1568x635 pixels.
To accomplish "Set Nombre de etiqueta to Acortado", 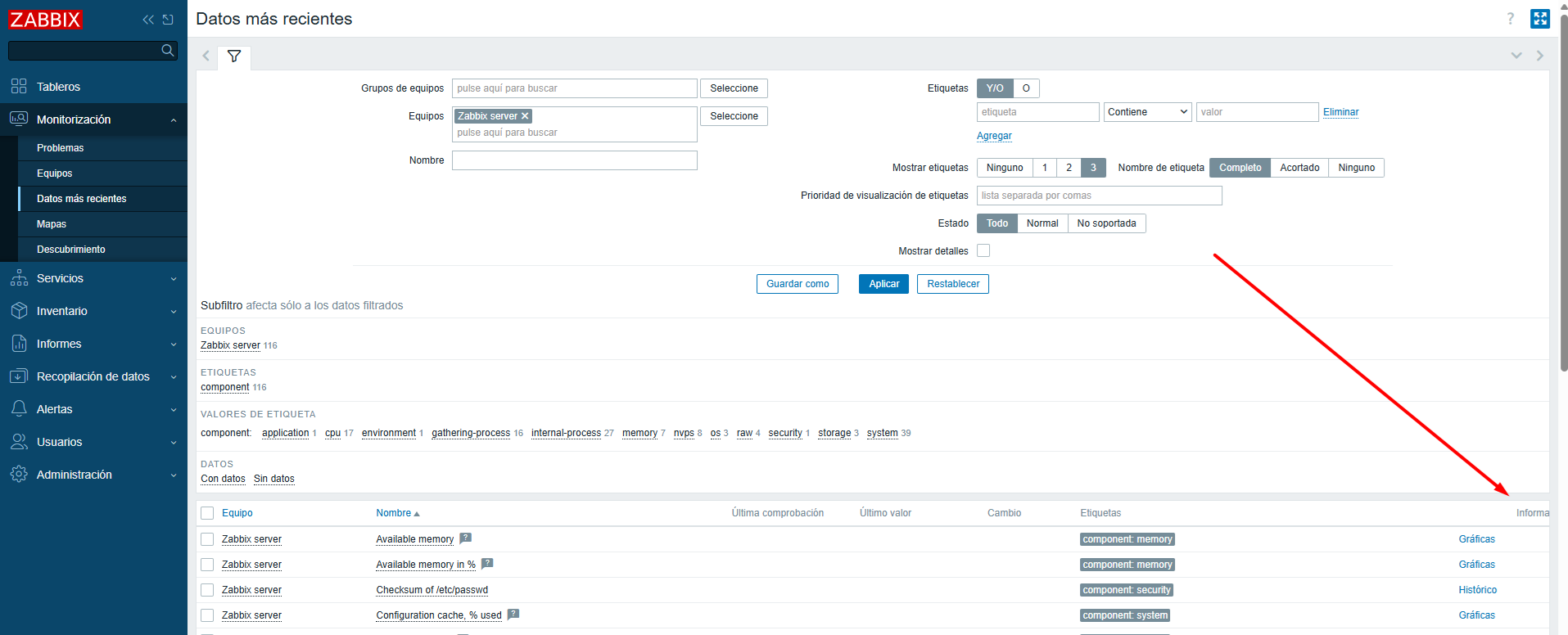I will 1299,168.
